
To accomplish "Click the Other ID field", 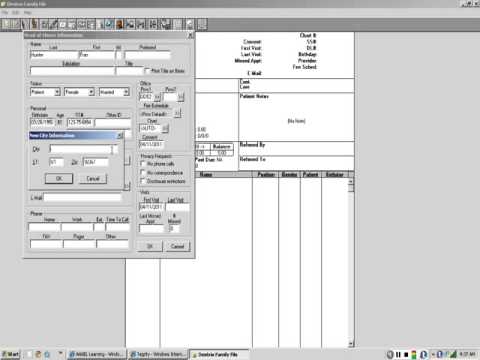I will (x=113, y=123).
